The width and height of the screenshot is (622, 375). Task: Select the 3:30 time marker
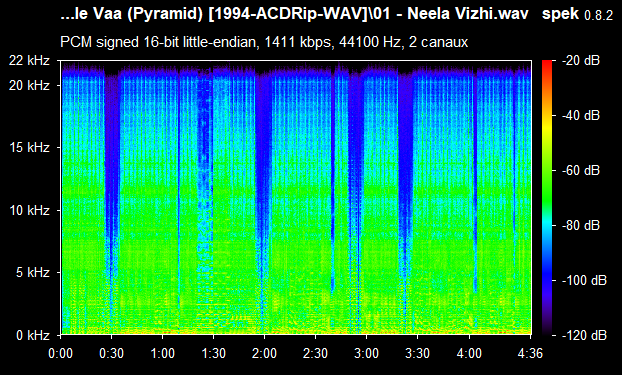pos(417,353)
